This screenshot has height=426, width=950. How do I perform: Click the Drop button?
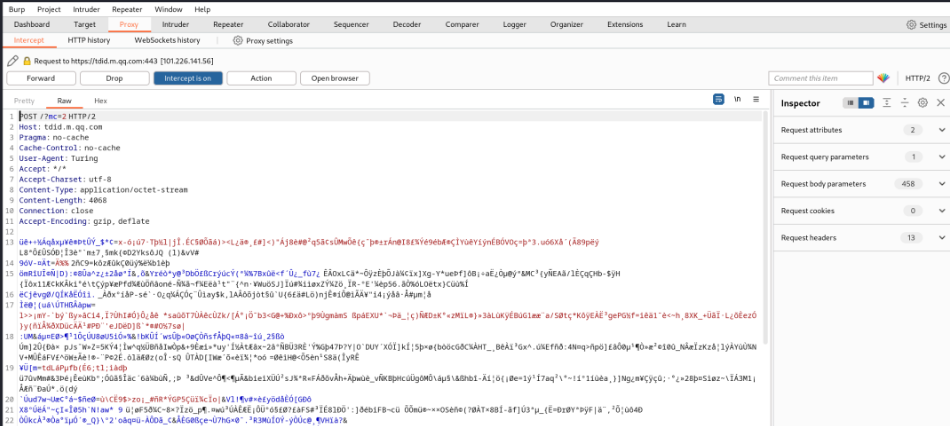(x=114, y=78)
